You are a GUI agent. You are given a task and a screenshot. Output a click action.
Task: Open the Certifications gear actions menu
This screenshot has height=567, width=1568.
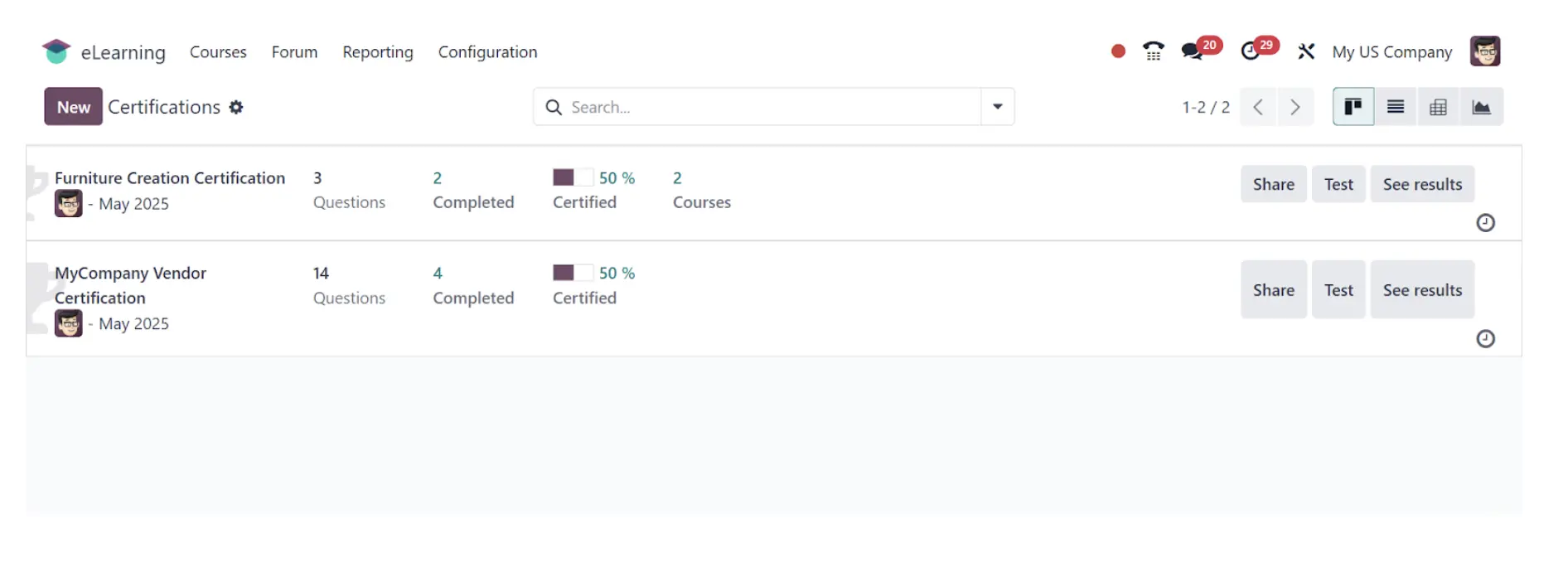pos(236,107)
